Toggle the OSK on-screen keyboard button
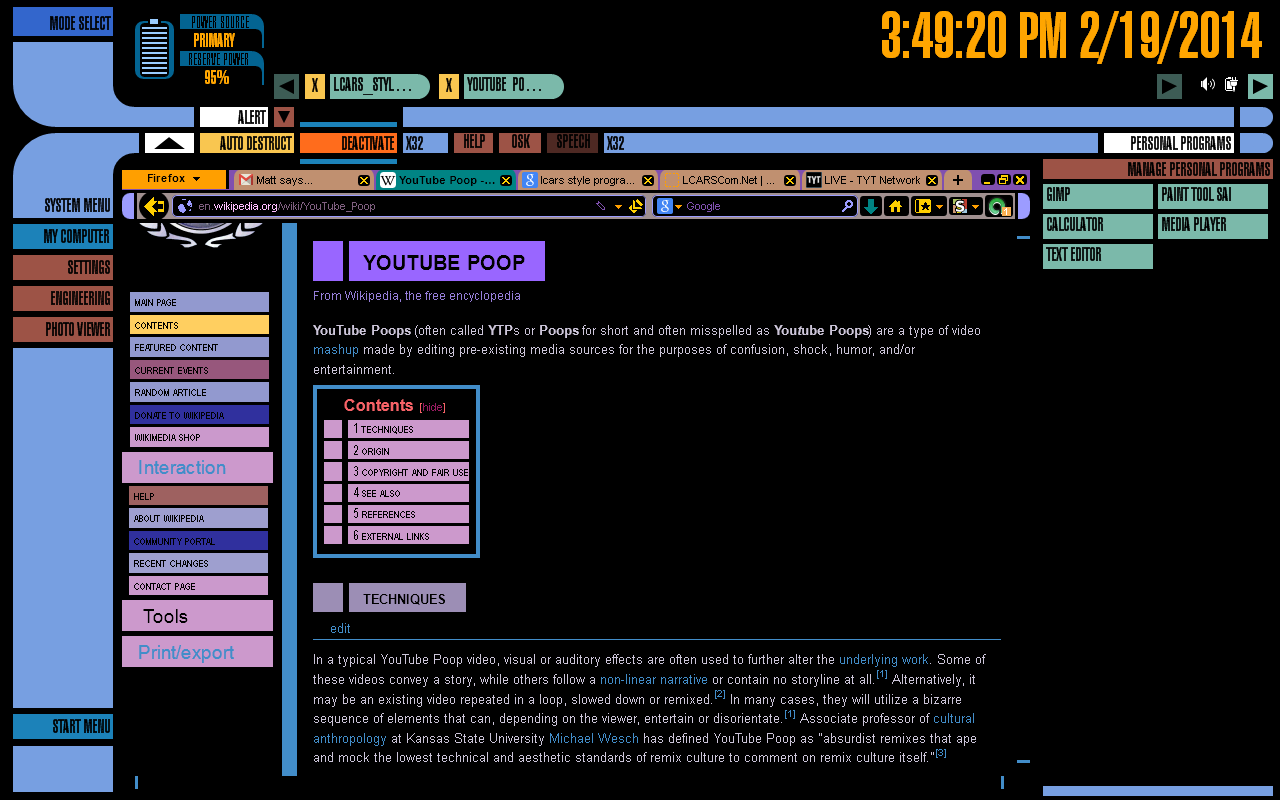Screen dimensions: 1280x802 pyautogui.click(x=520, y=143)
